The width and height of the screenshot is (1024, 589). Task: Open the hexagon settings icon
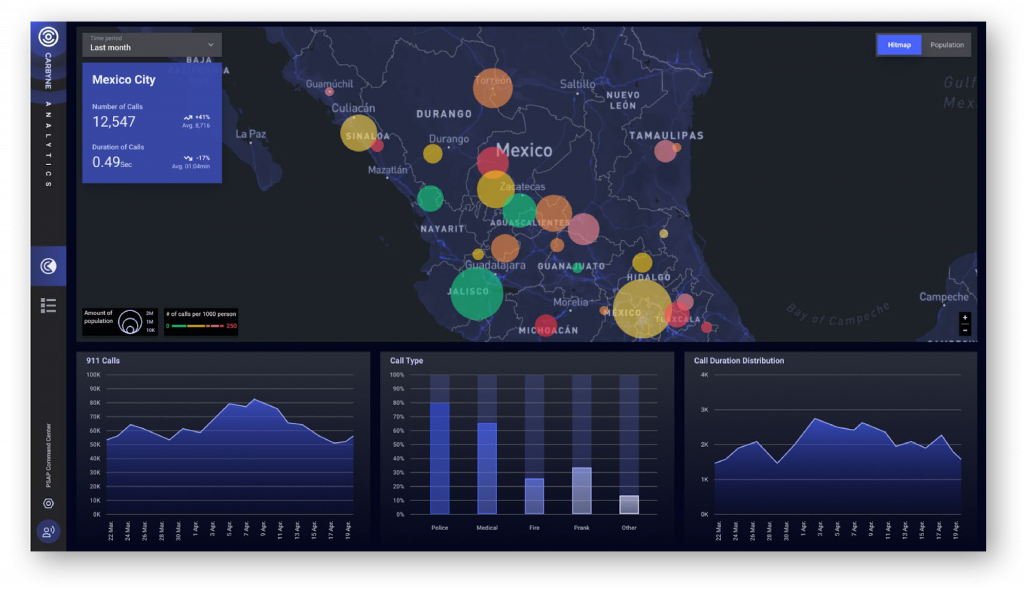point(47,503)
